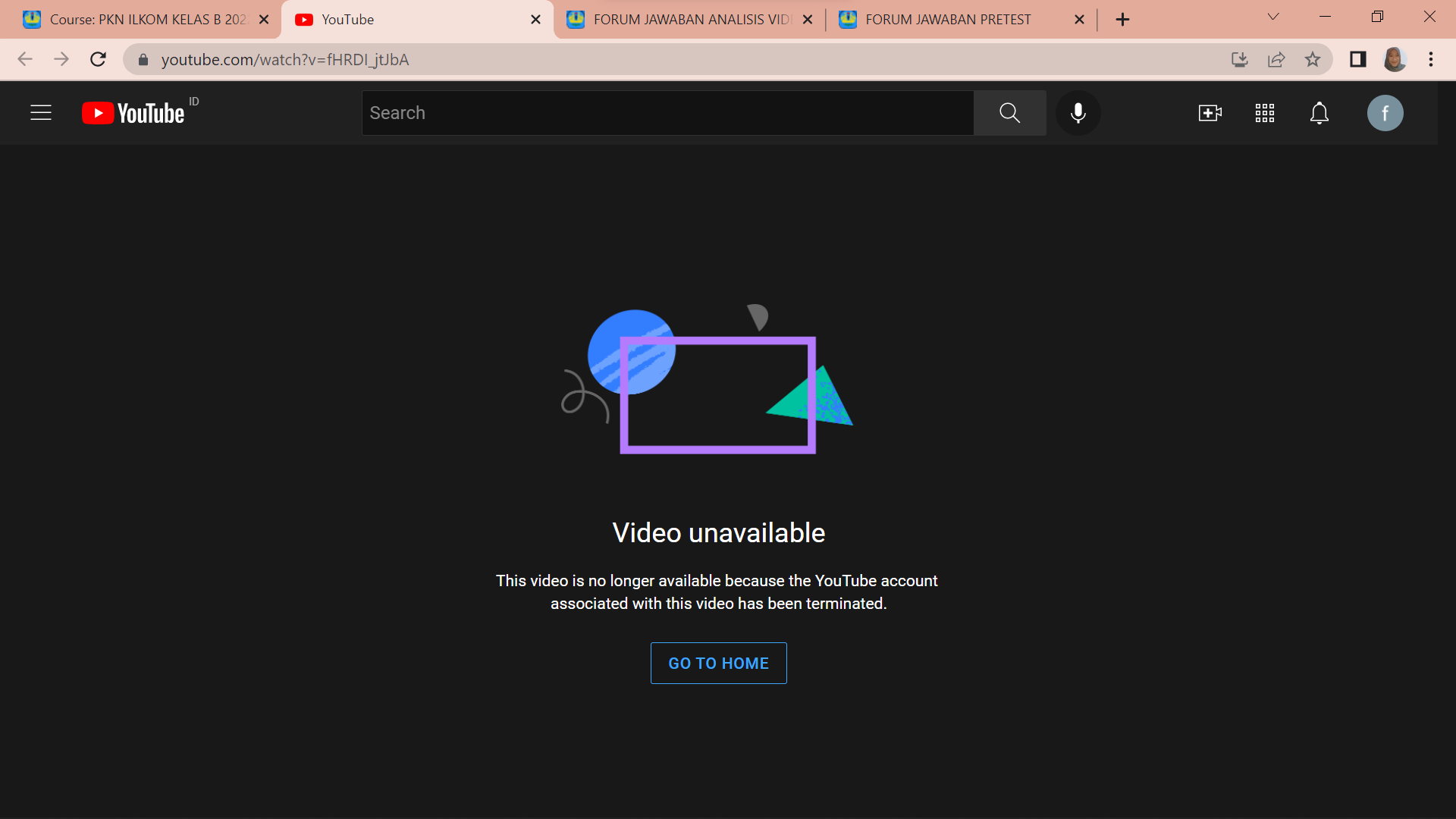Toggle the browser side panel
1456x819 pixels.
pos(1357,59)
